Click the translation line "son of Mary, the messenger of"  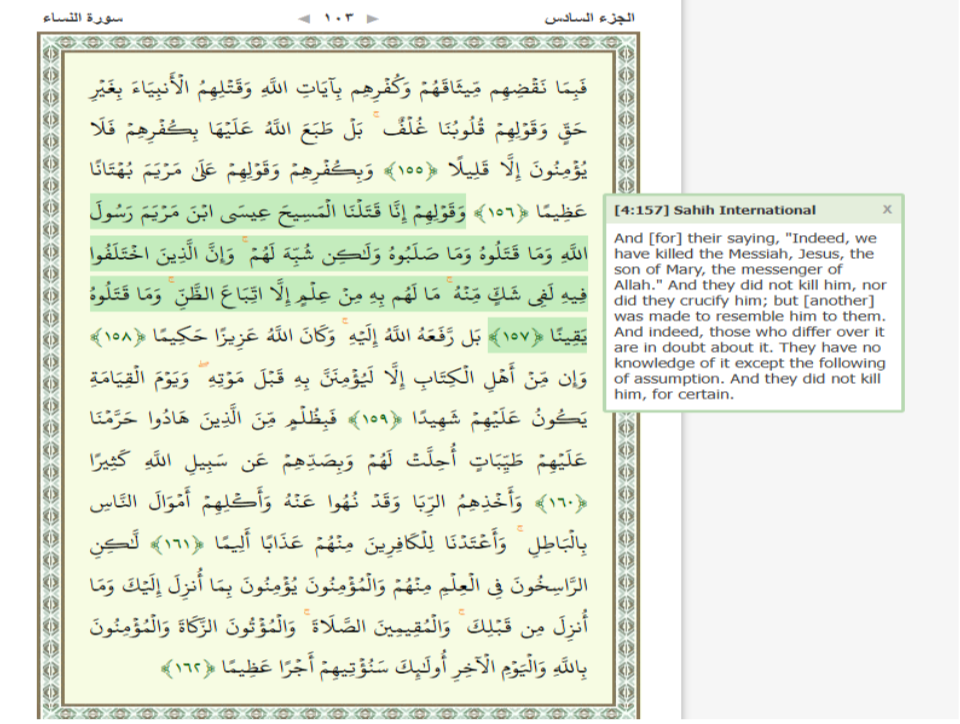728,269
